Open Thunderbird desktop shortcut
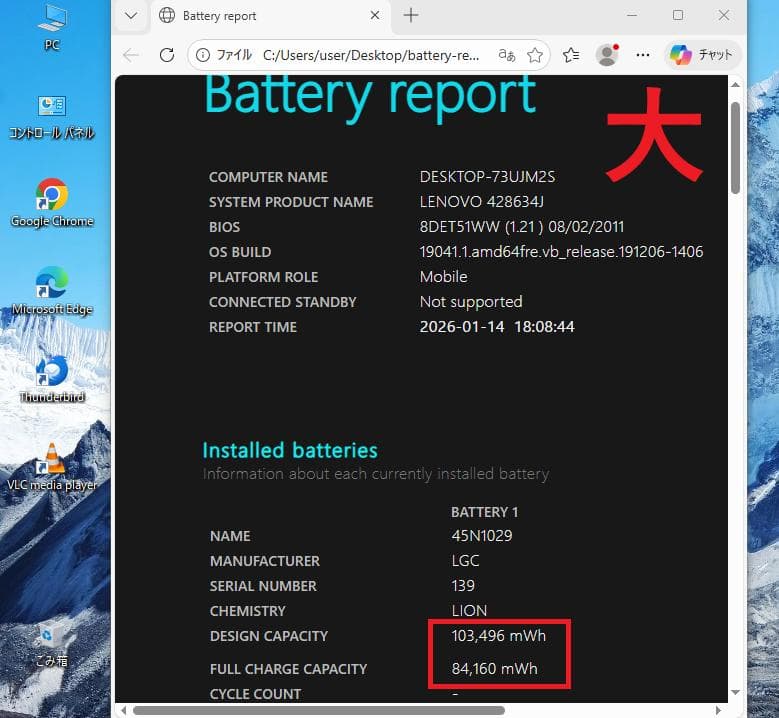The image size is (779, 718). point(52,379)
